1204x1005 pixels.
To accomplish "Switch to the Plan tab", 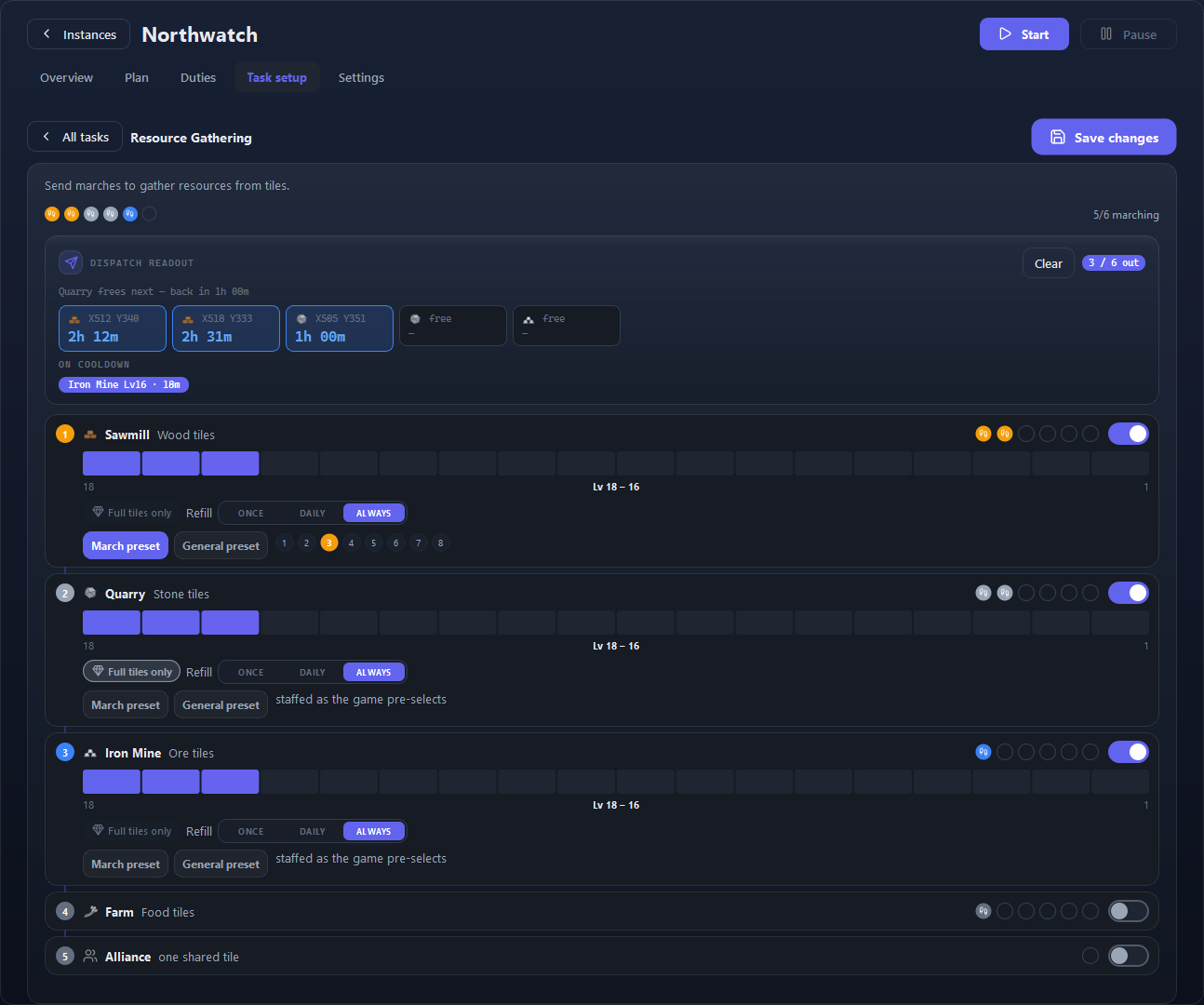I will click(137, 77).
